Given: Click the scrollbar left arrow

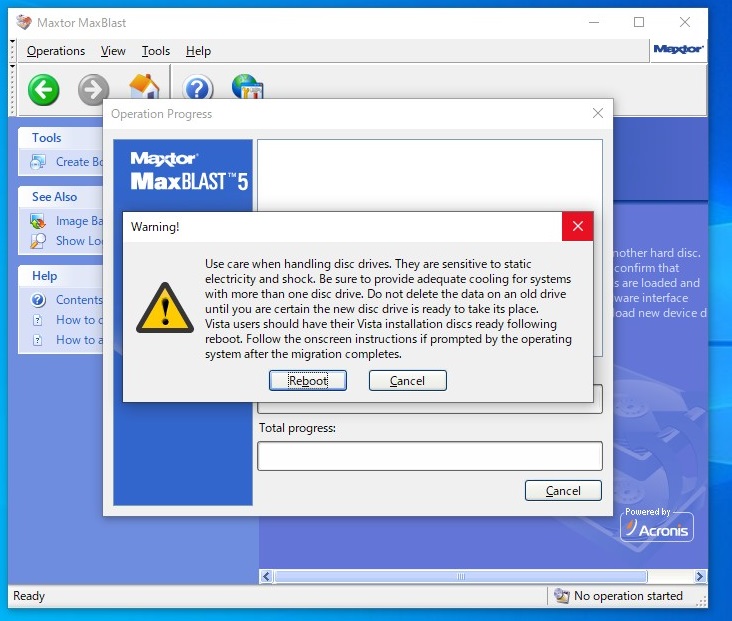Looking at the screenshot, I should pos(266,576).
